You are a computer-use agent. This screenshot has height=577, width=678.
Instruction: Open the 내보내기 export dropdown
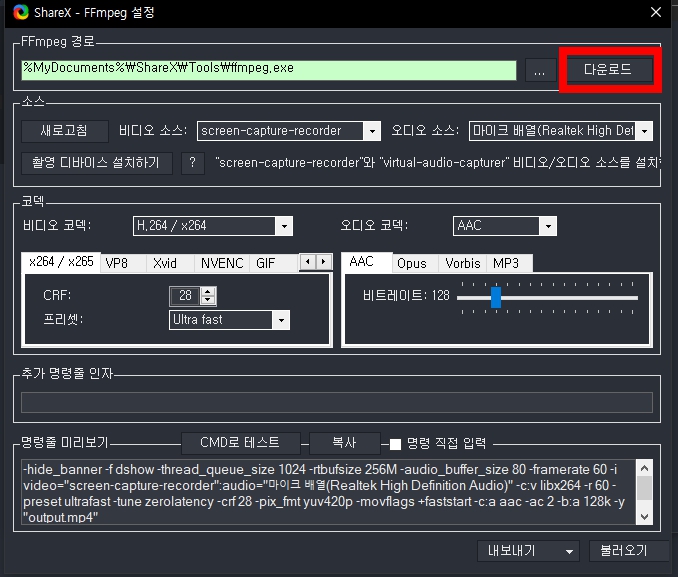[x=528, y=551]
